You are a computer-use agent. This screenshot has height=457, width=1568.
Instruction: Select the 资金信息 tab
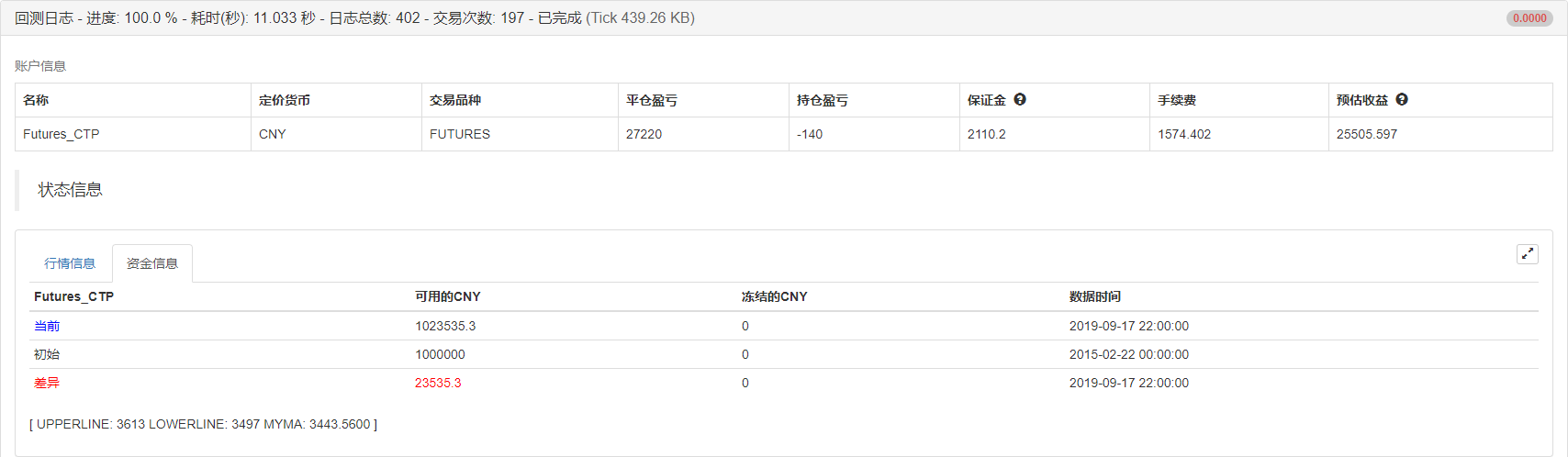coord(152,263)
